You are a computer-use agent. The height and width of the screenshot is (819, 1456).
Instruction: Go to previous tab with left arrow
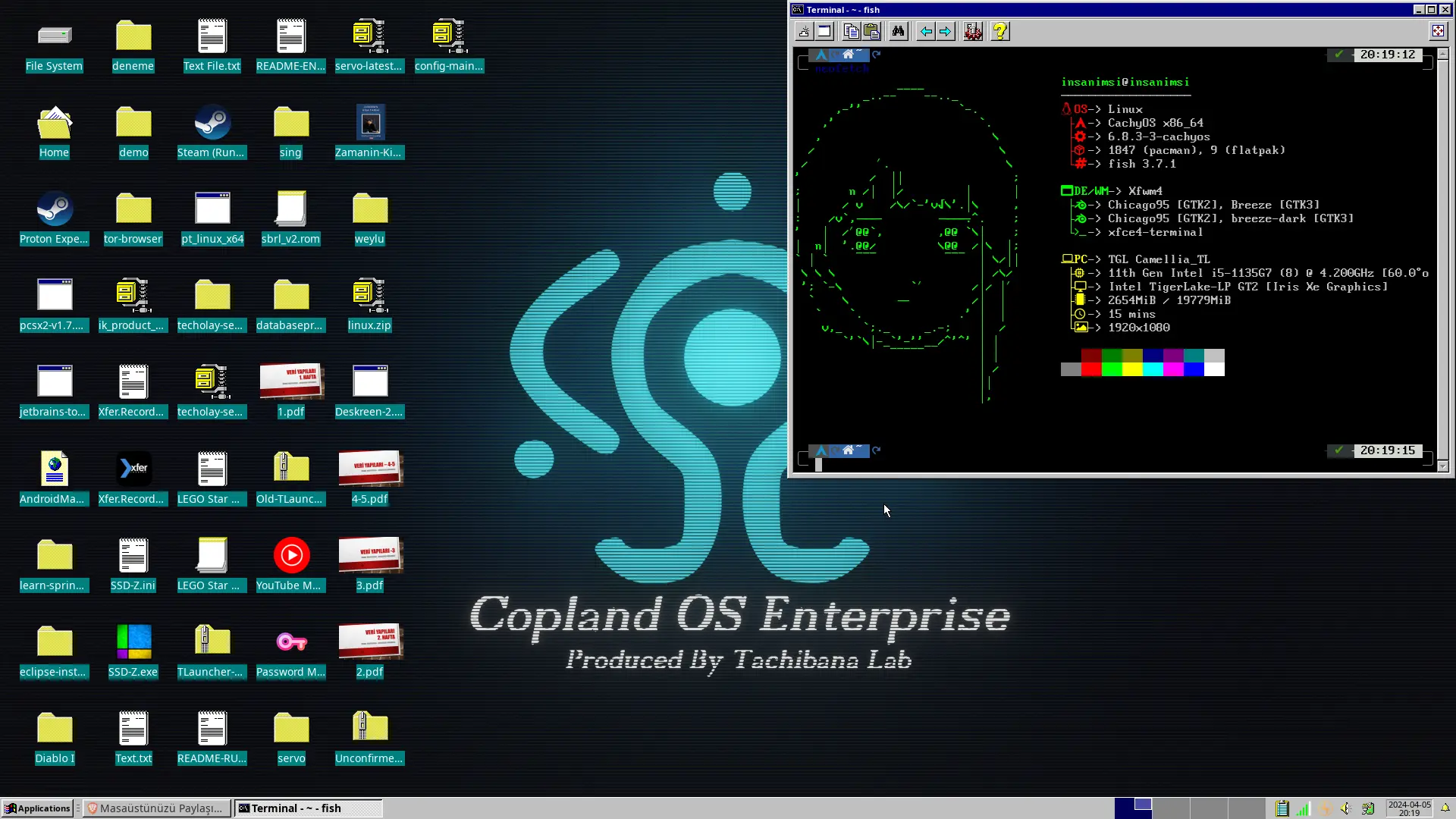926,31
